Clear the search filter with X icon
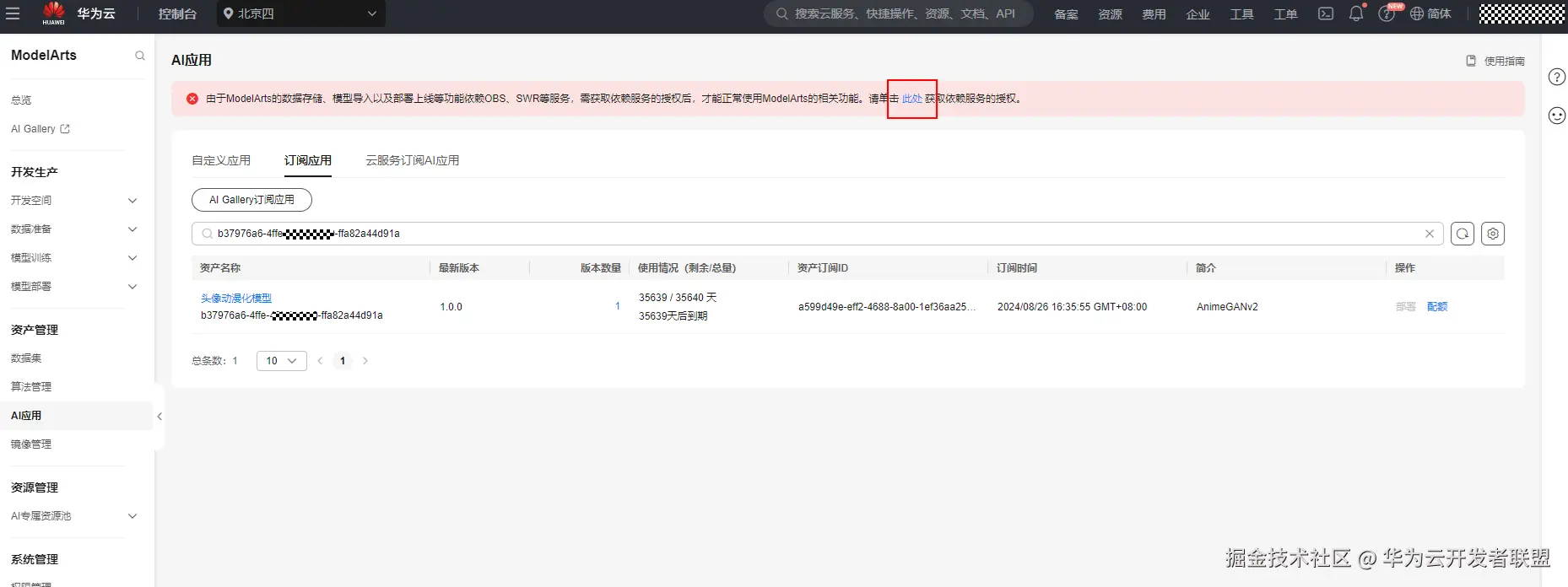Viewport: 1568px width, 587px height. [x=1430, y=234]
